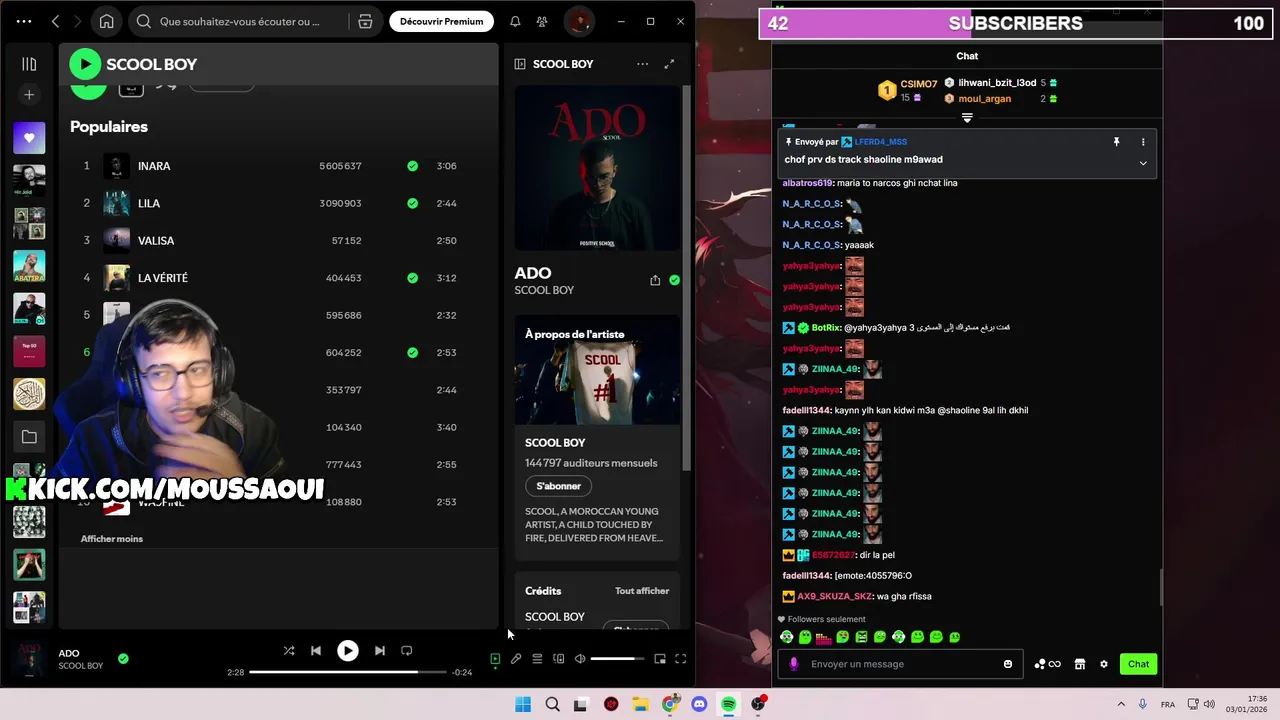
Task: Open emoji picker in chat
Action: click(x=1007, y=664)
